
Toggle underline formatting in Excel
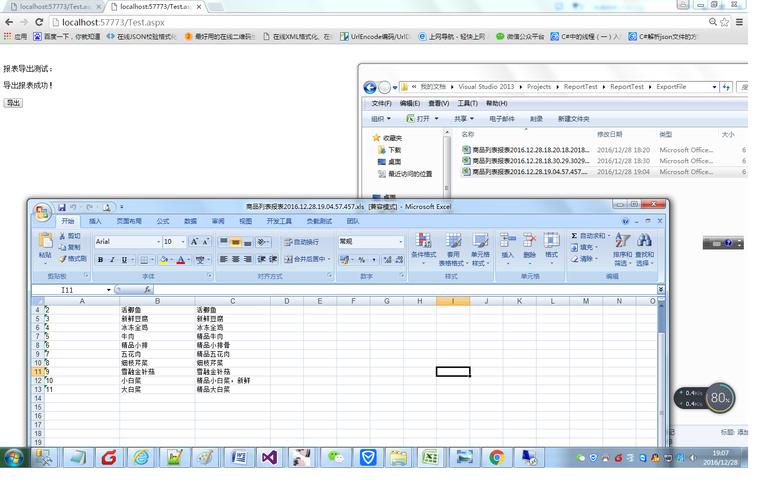coord(124,259)
